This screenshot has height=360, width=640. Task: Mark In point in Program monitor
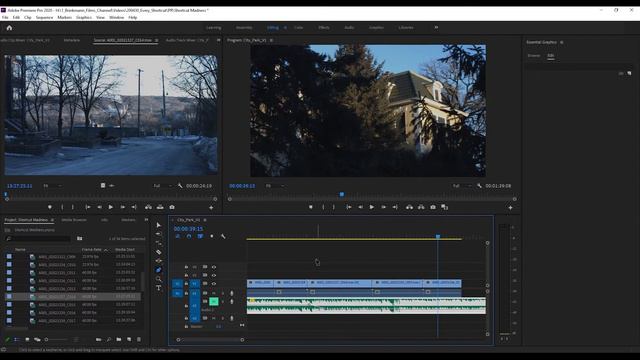click(x=323, y=207)
